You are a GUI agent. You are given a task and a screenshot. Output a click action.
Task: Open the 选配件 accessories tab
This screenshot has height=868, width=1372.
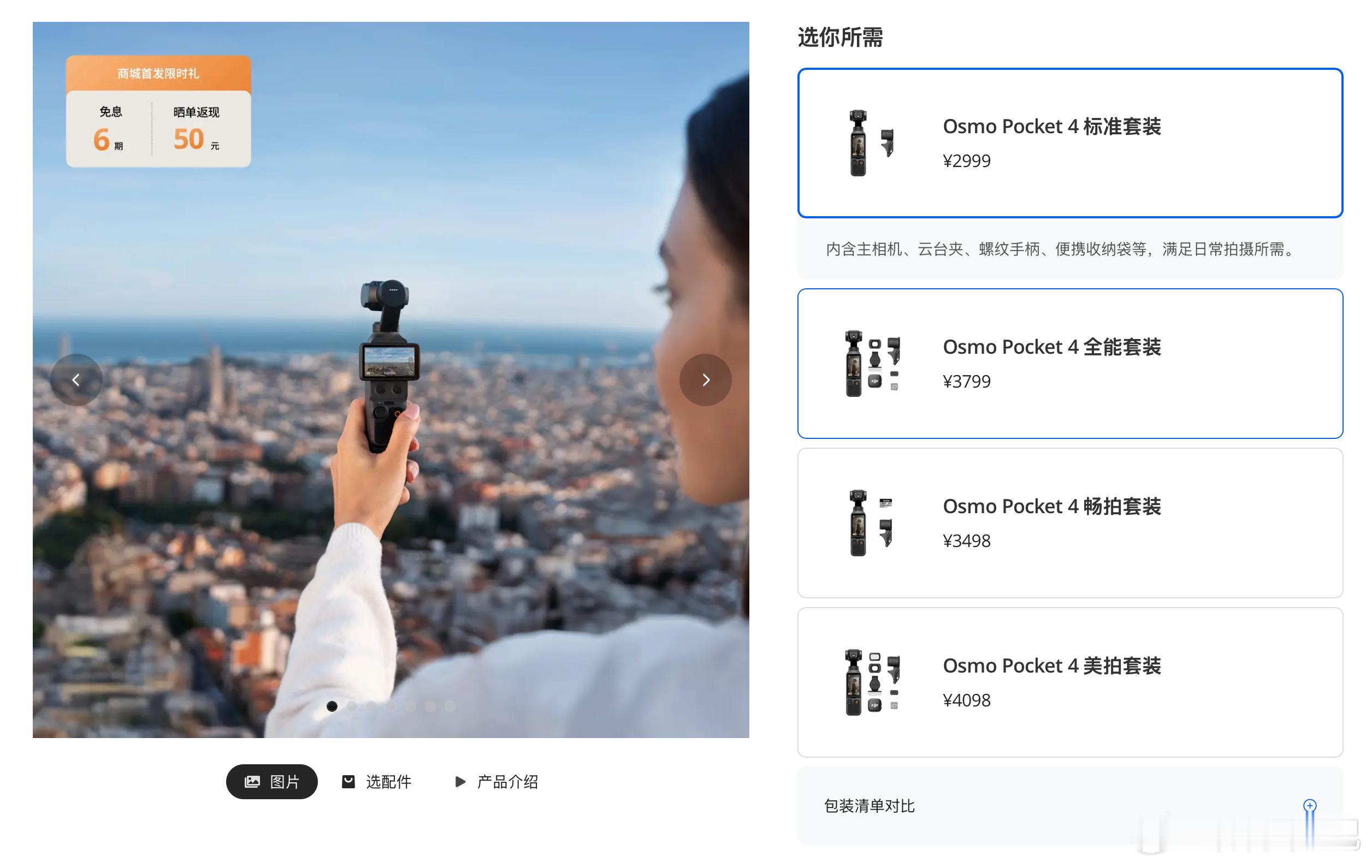pyautogui.click(x=377, y=781)
